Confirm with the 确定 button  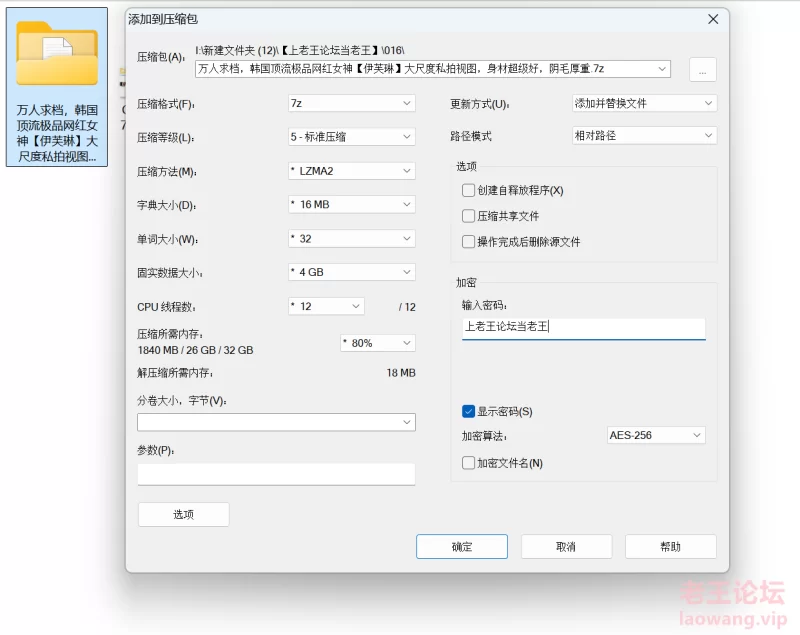click(x=462, y=547)
